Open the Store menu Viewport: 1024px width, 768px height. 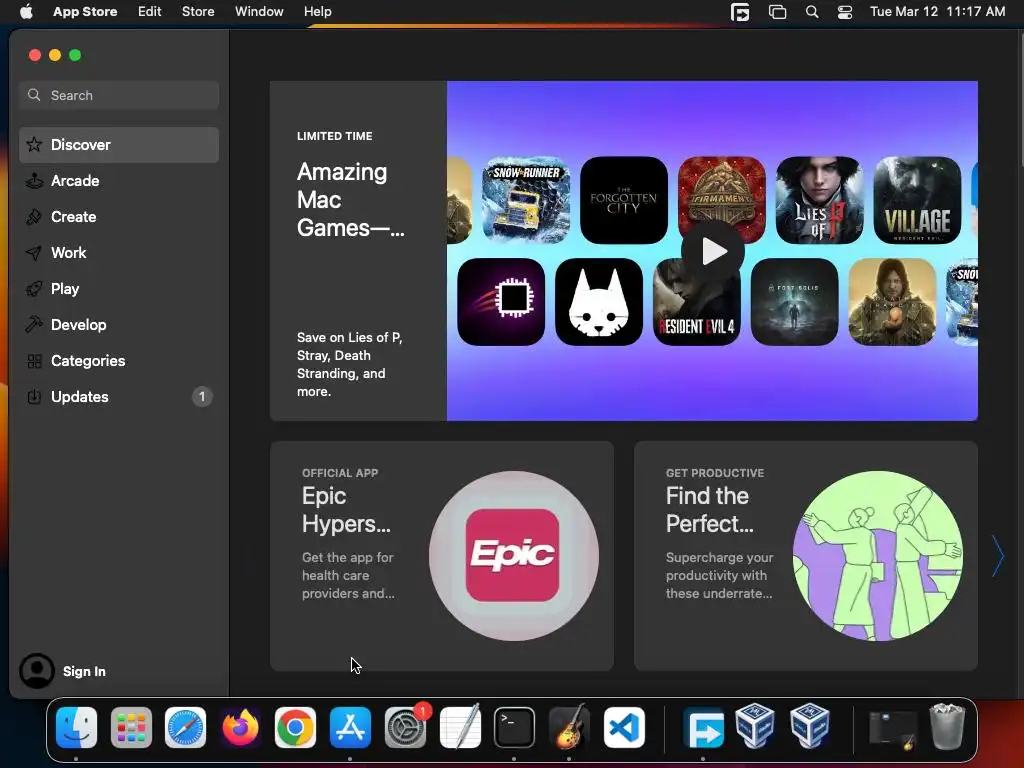(x=198, y=12)
